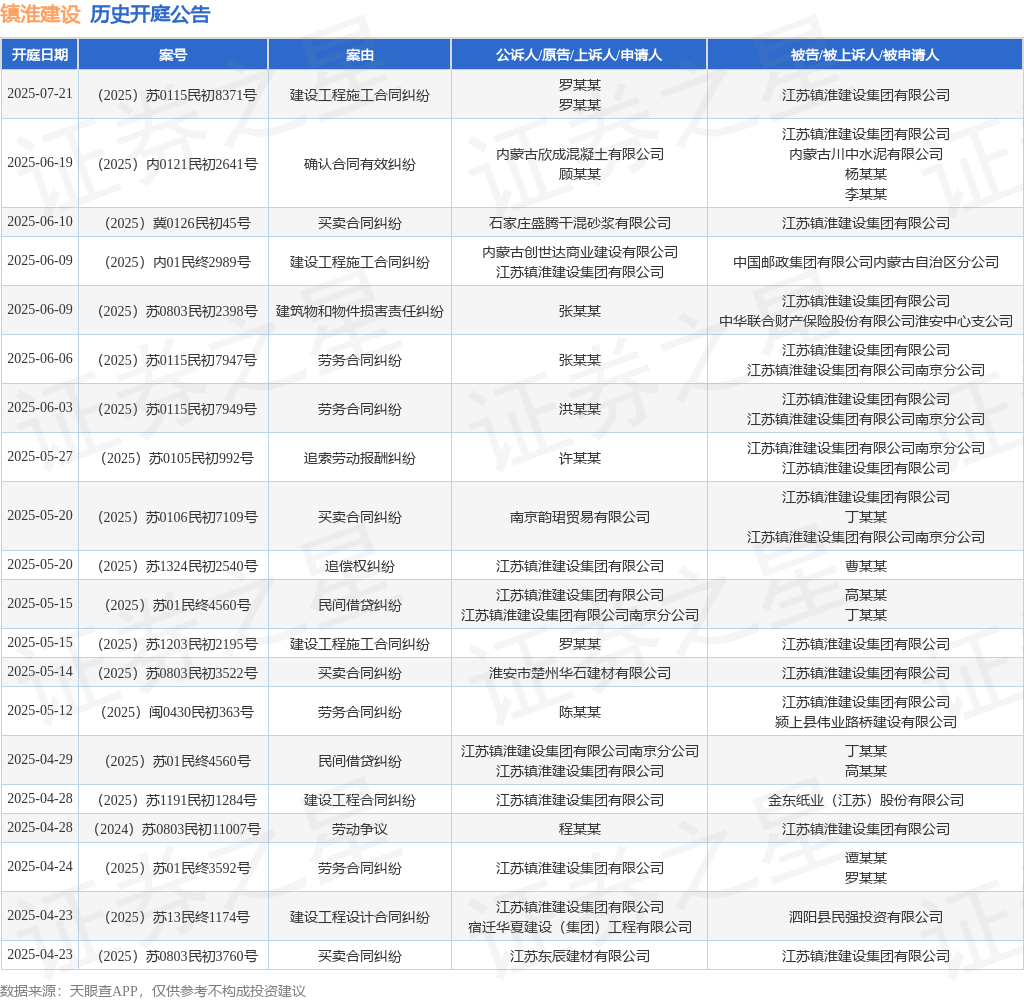
Task: Select date cell 2025-05-14
Action: (x=40, y=672)
